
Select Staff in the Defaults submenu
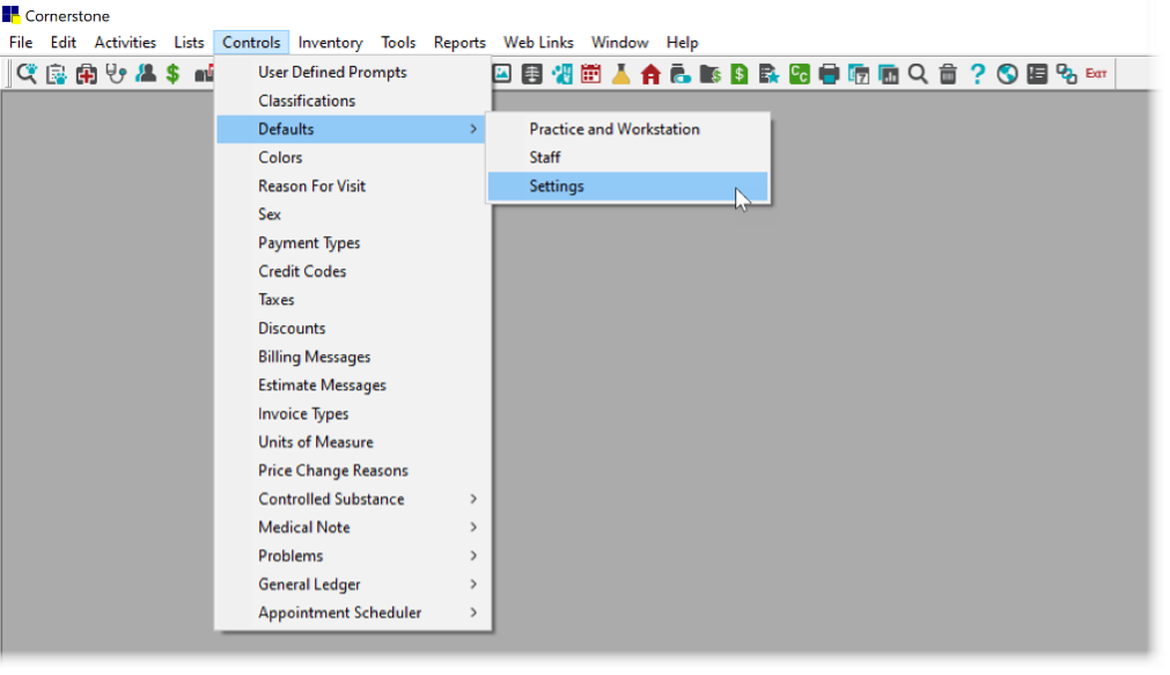[628, 157]
